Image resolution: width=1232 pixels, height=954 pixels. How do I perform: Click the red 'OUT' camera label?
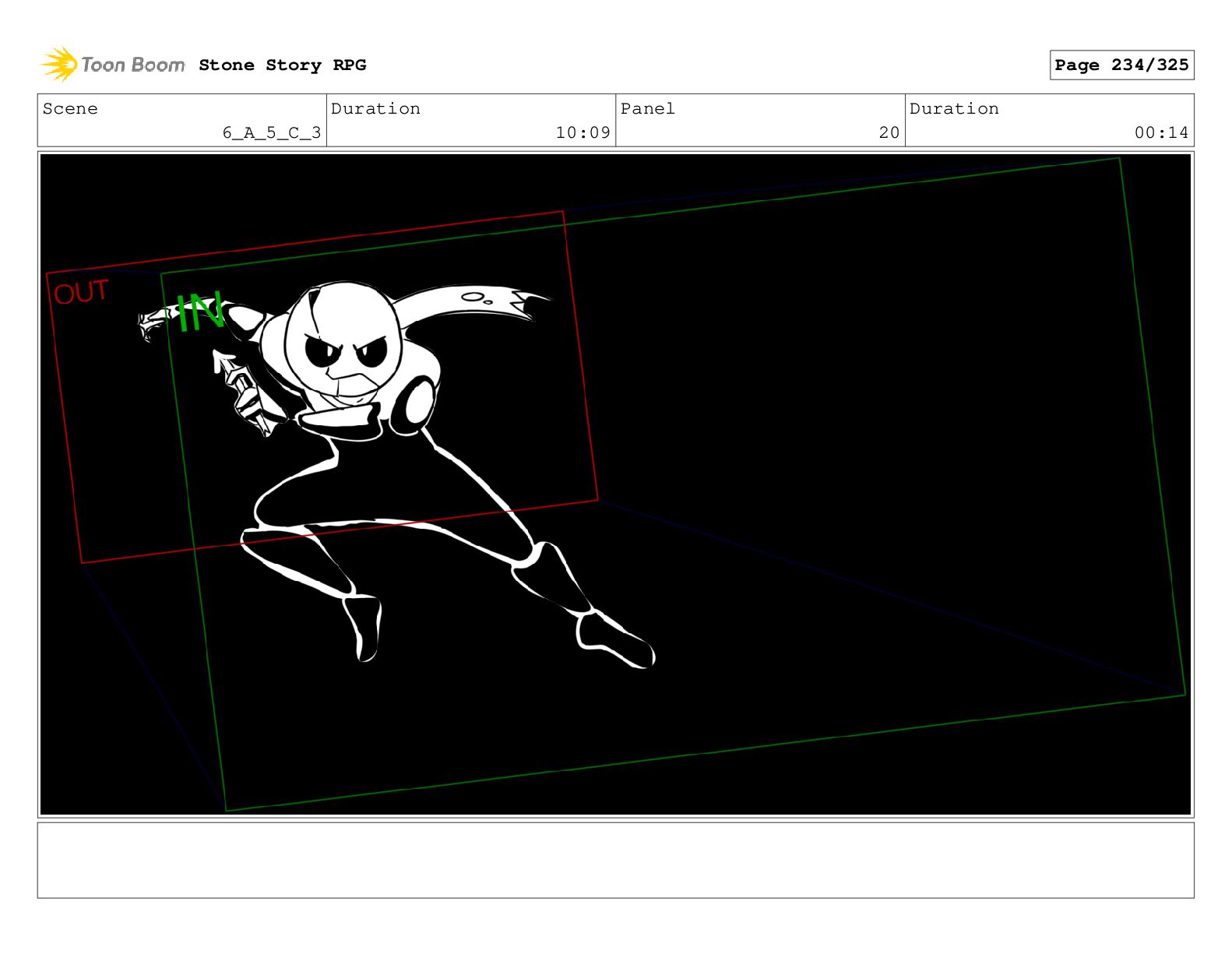81,293
